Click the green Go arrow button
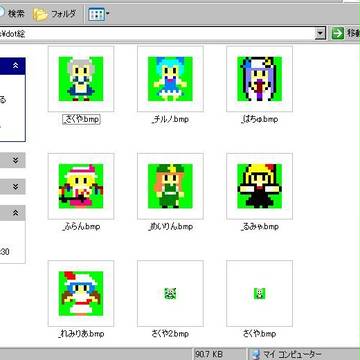This screenshot has width=360, height=360. tap(338, 33)
